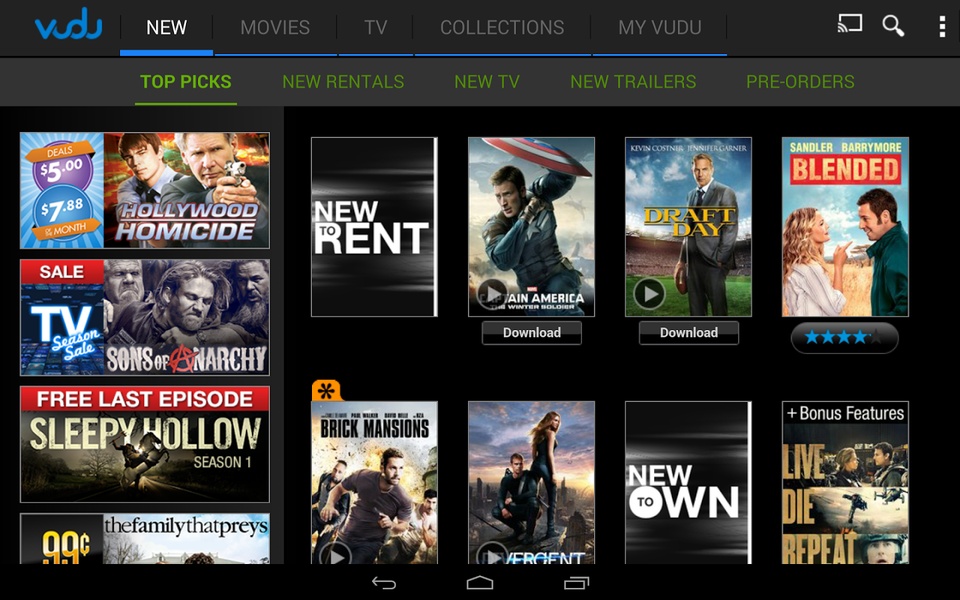Viewport: 960px width, 600px height.
Task: Tap the orange asterisk badge on Brick Mansions
Action: coord(326,390)
